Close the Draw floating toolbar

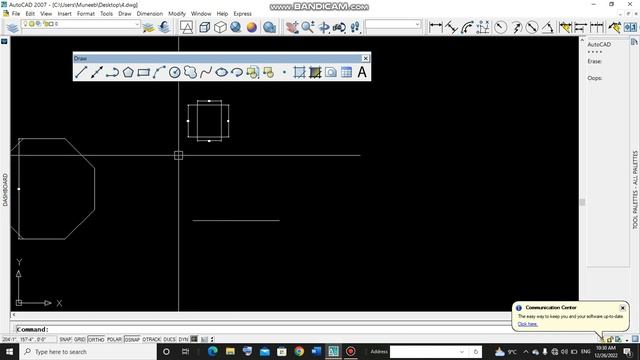pos(365,58)
